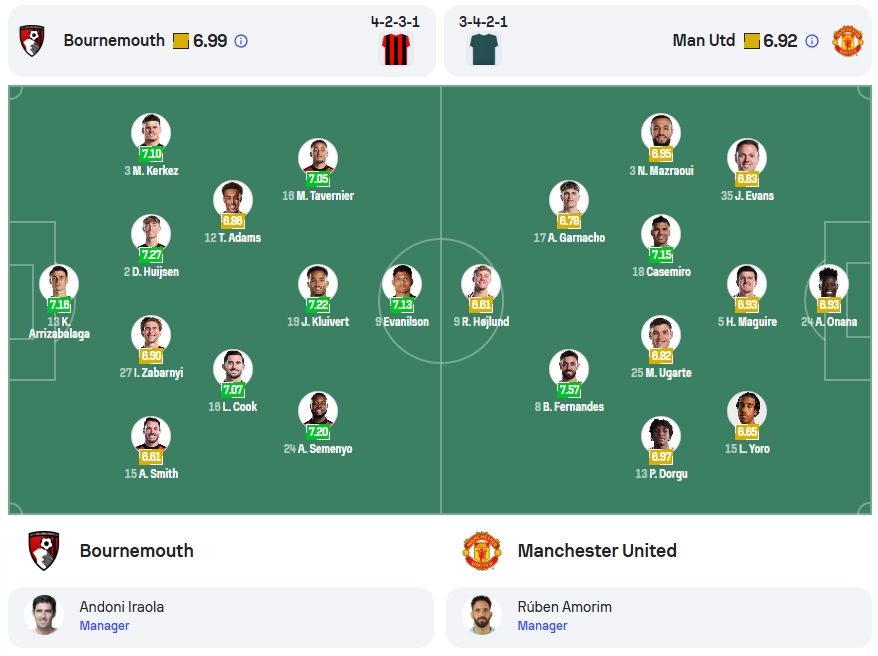The width and height of the screenshot is (878, 656).
Task: Click K. Arrizabalaga goalkeeper avatar
Action: pos(59,284)
